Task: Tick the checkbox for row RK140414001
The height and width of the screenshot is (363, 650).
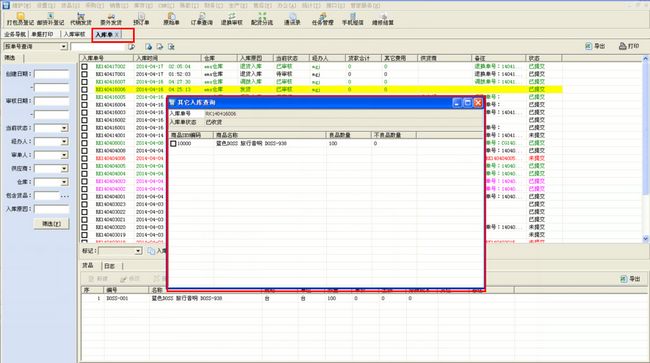Action: point(85,136)
